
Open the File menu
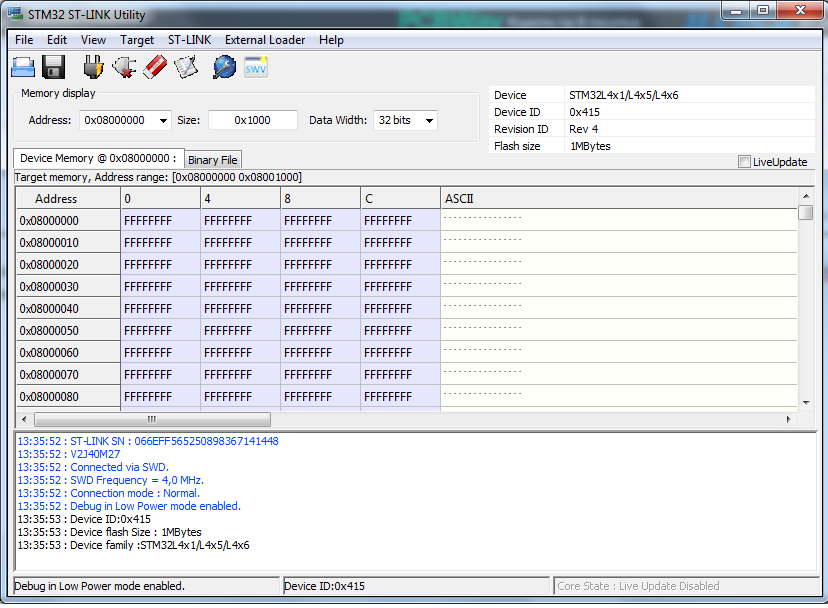click(24, 40)
